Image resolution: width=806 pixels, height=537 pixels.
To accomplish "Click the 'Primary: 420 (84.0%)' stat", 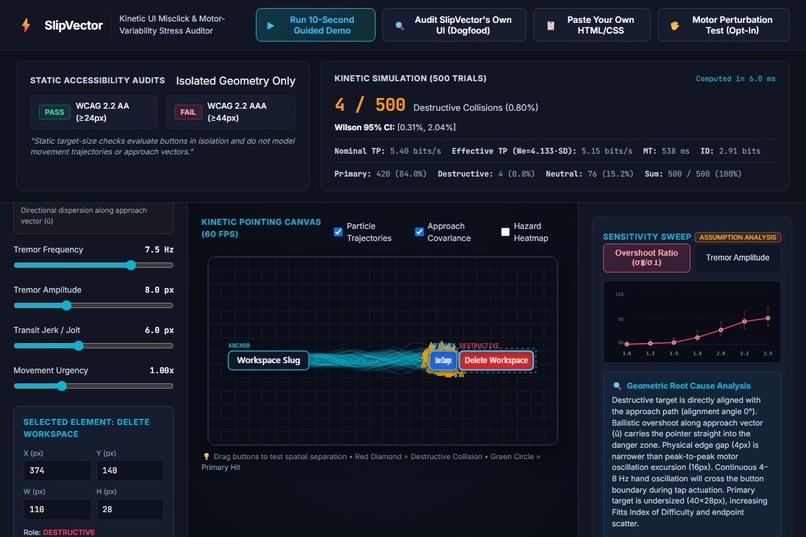I will pyautogui.click(x=380, y=174).
